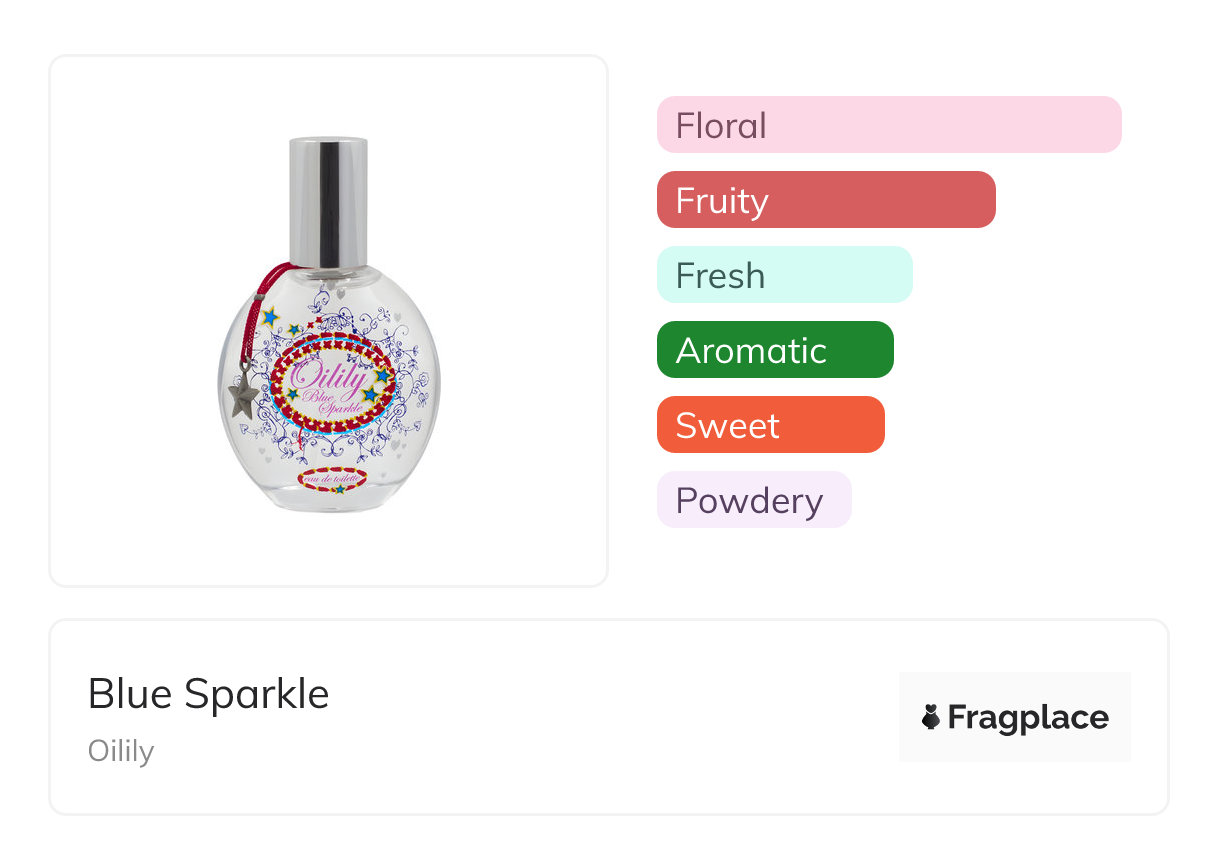
Task: Click the silver spray cap of bottle
Action: click(328, 203)
